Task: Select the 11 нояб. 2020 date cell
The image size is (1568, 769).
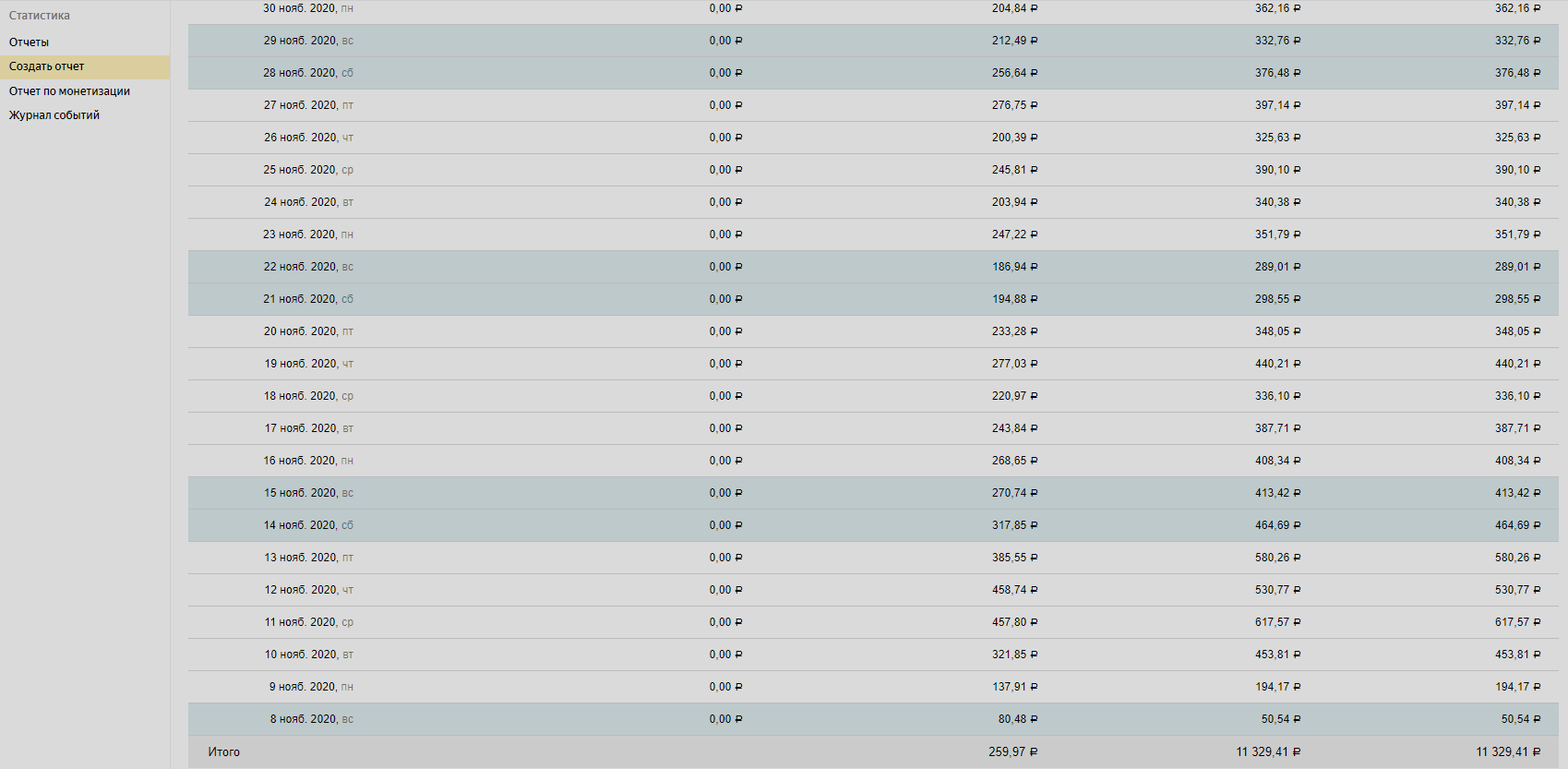Action: pos(308,622)
